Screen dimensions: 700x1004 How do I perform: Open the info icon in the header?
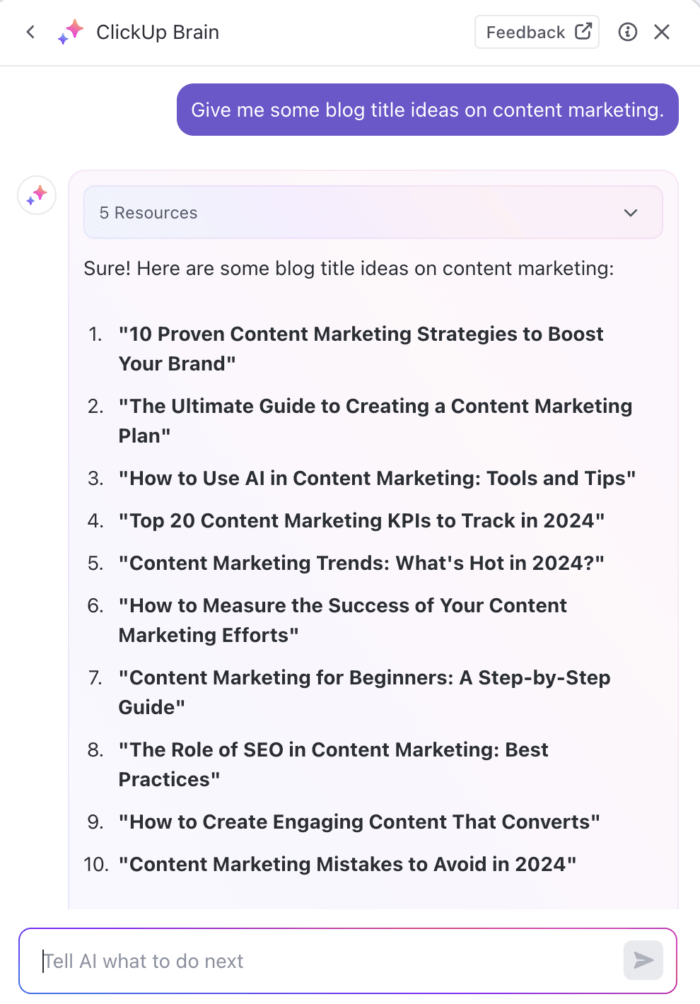pos(627,32)
